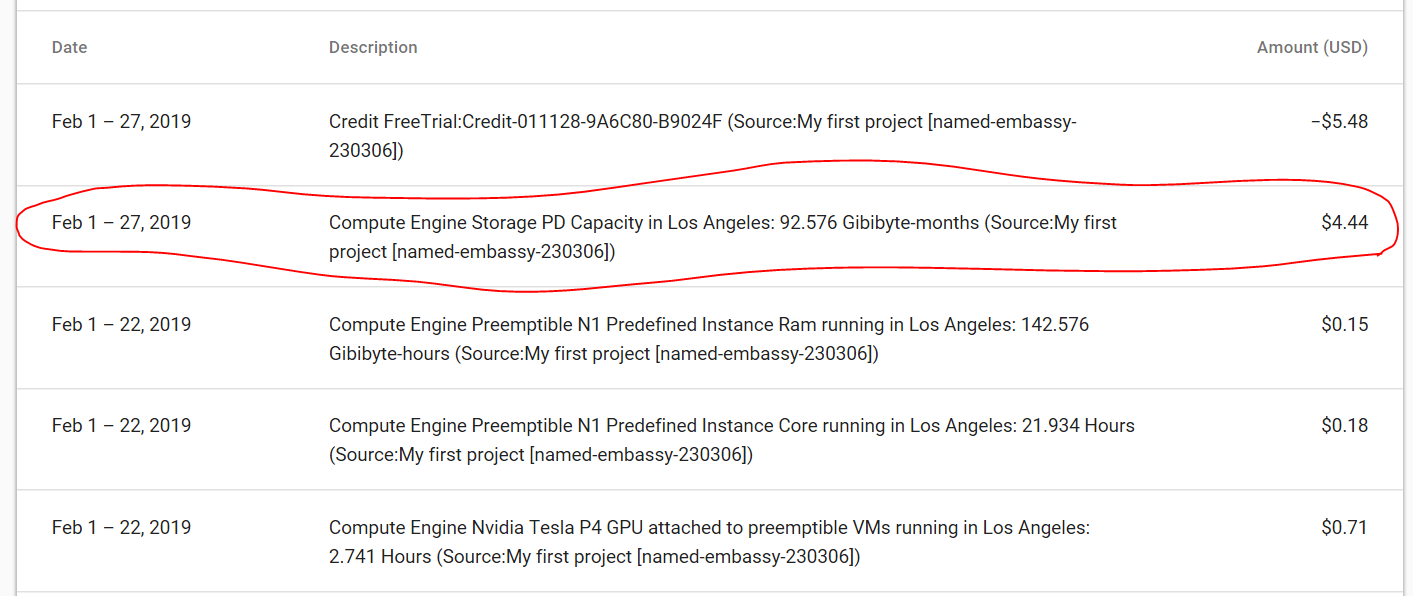Click the Description column header
1413x596 pixels.
pyautogui.click(x=373, y=47)
